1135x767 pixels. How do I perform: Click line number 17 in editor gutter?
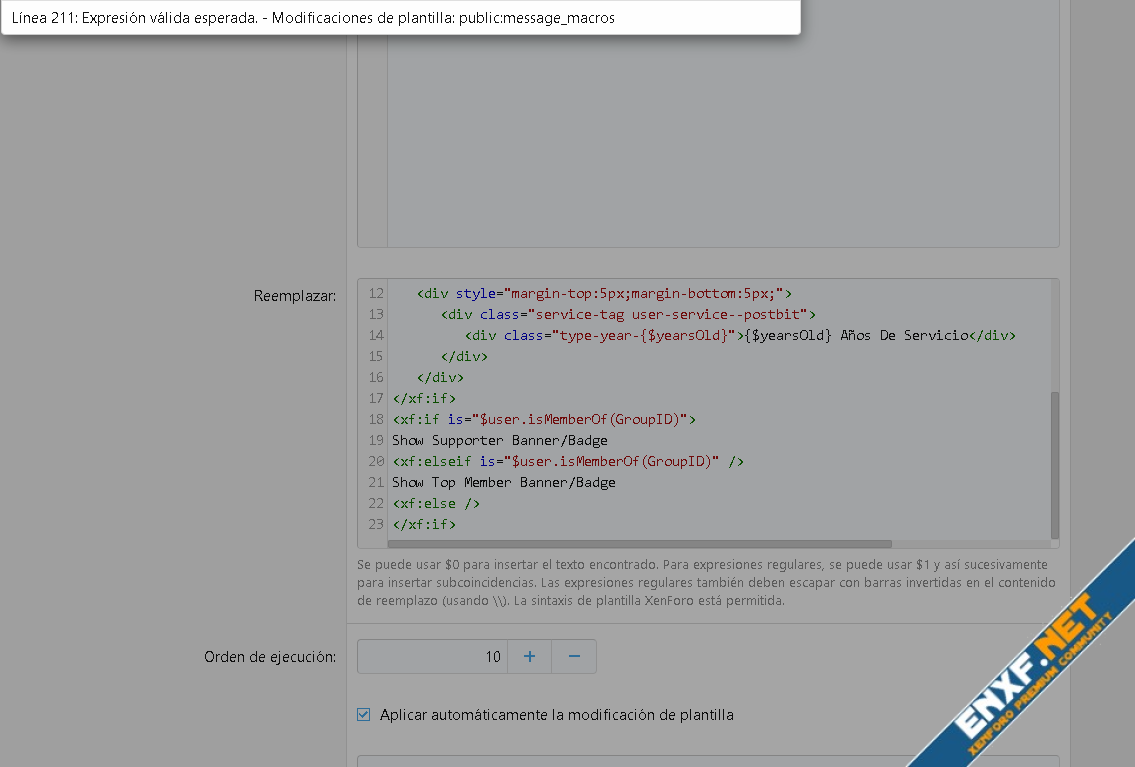click(375, 398)
